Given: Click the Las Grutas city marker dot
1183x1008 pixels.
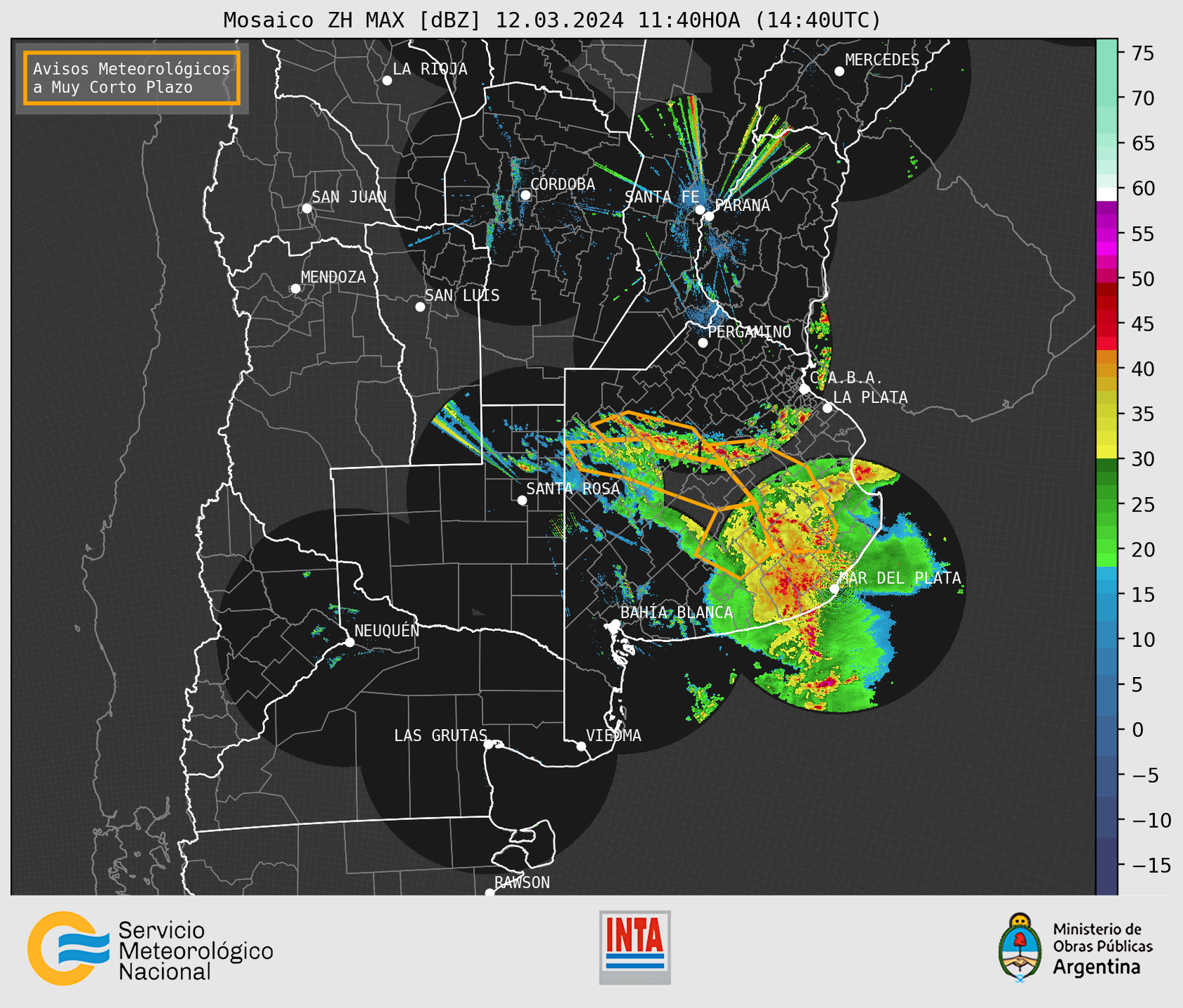Looking at the screenshot, I should coord(489,744).
